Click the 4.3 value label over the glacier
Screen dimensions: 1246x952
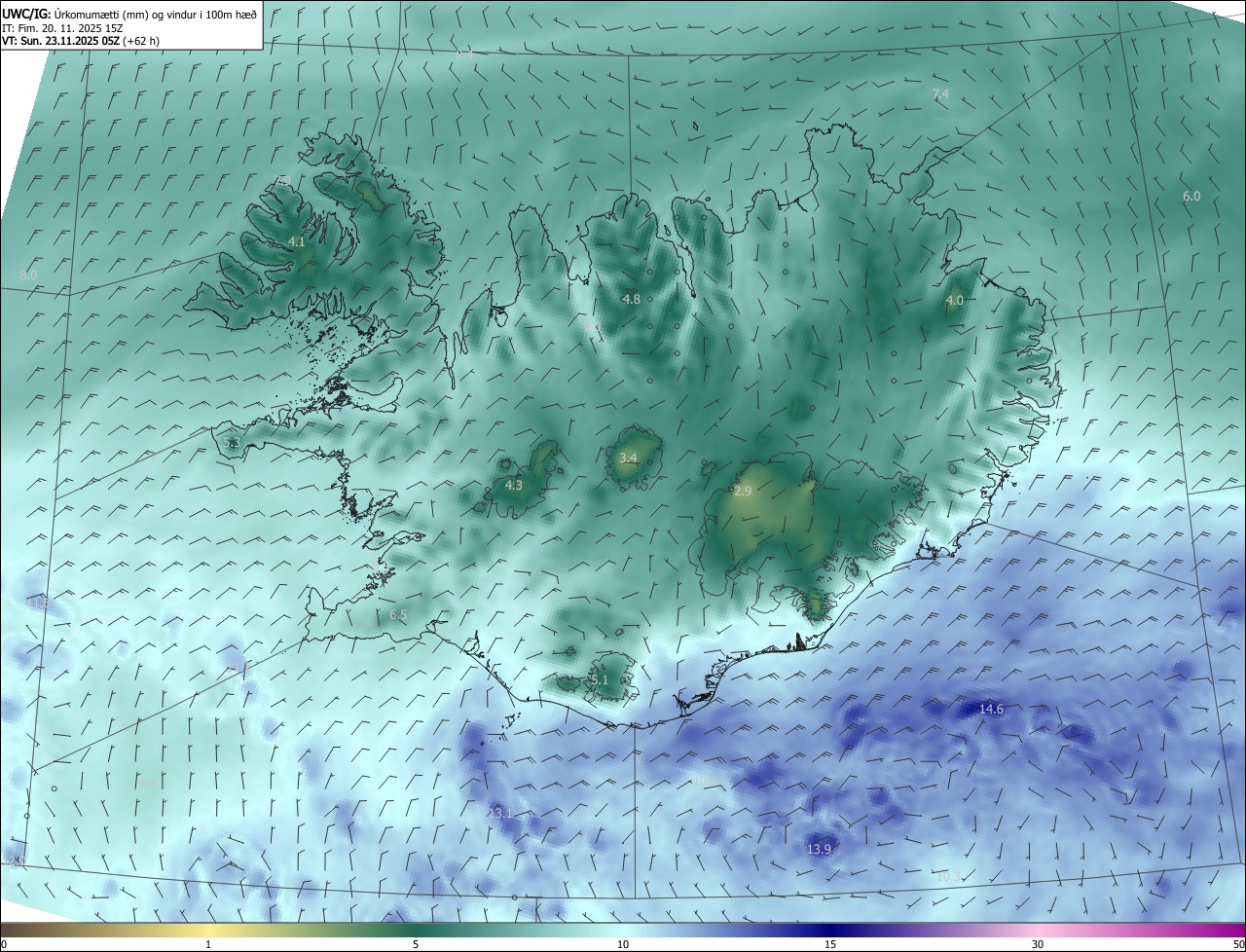[513, 485]
